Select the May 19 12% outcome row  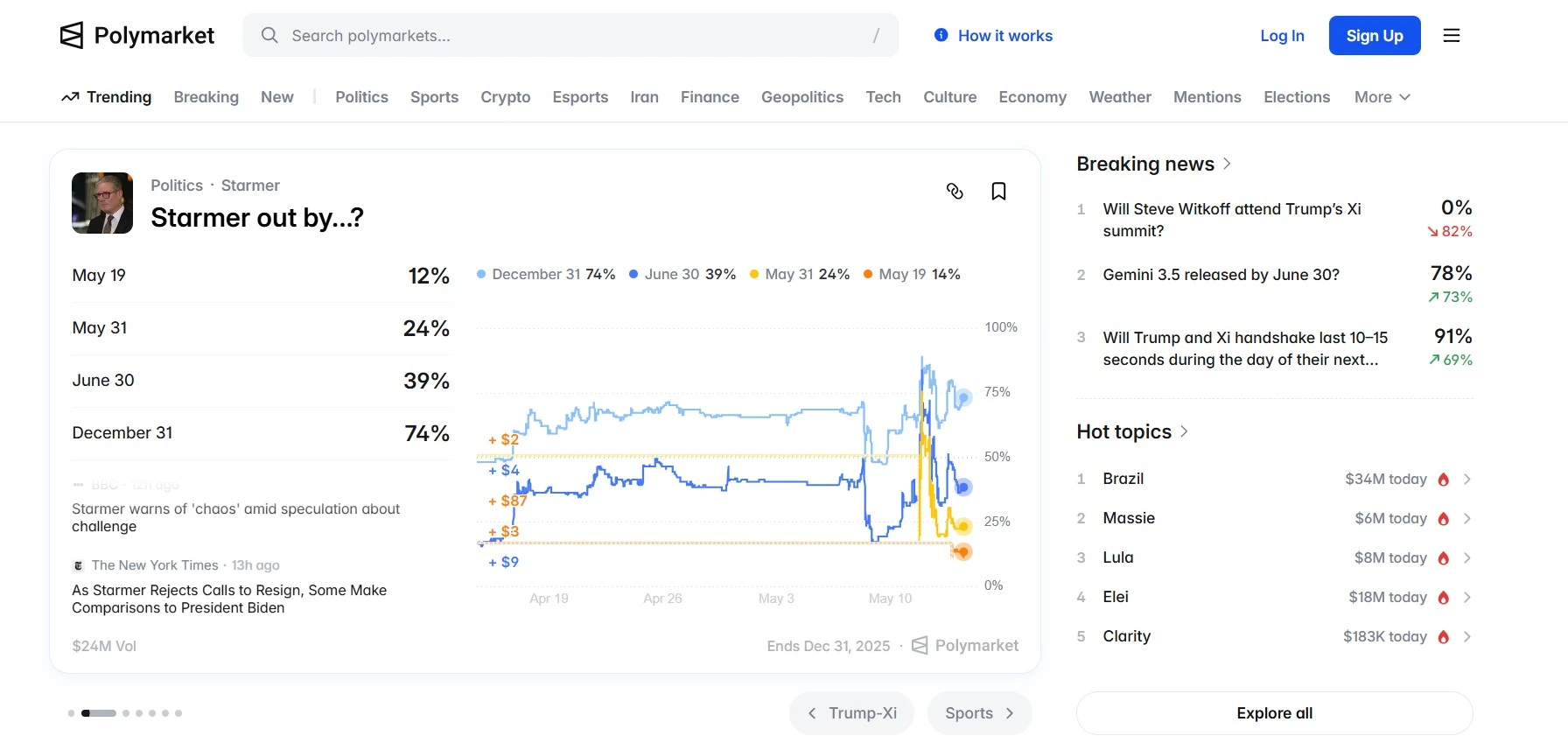pyautogui.click(x=261, y=276)
